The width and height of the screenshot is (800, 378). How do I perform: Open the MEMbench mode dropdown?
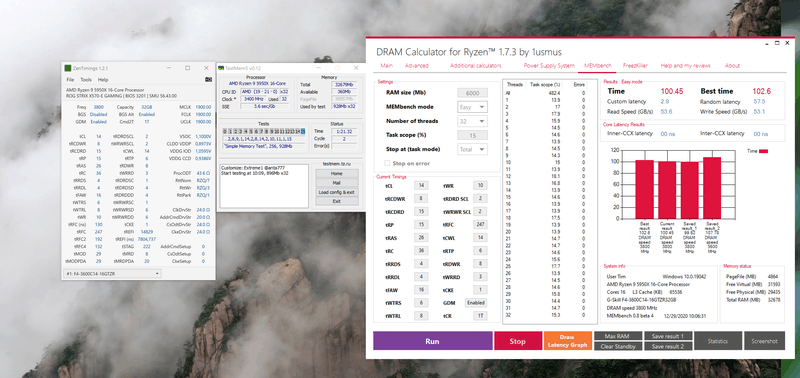tap(472, 107)
